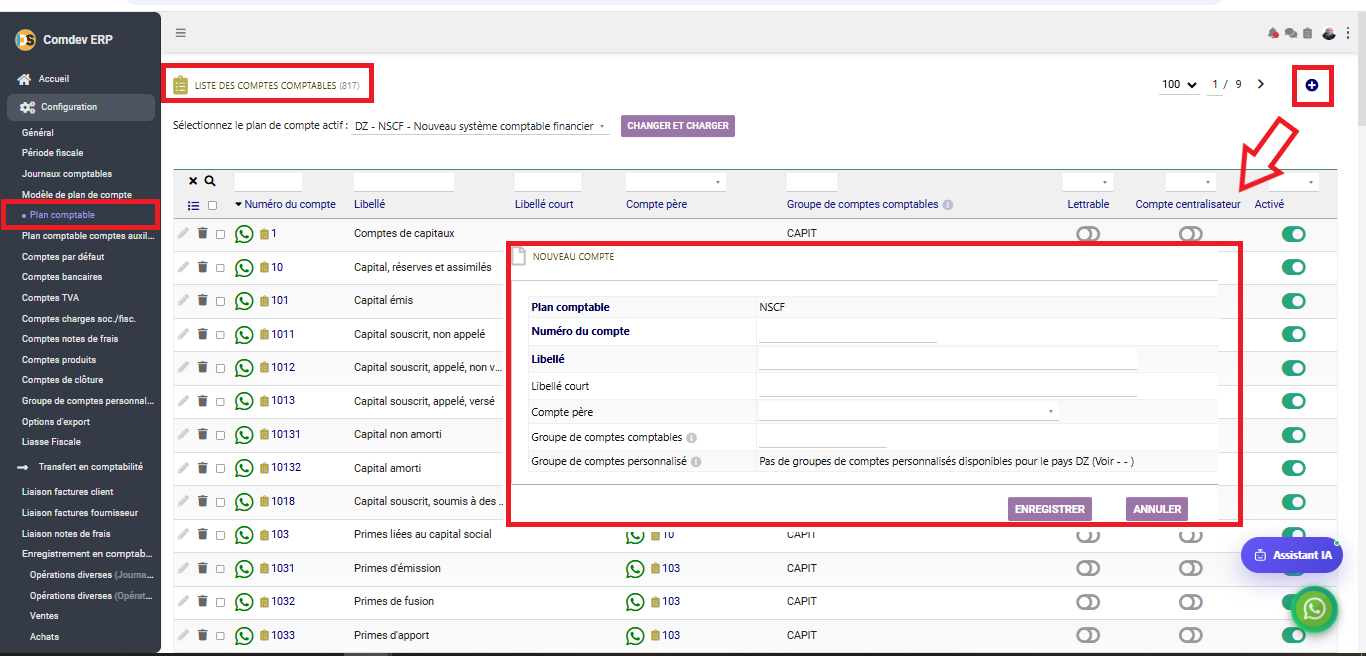Go to Journaux comptables

(x=67, y=174)
